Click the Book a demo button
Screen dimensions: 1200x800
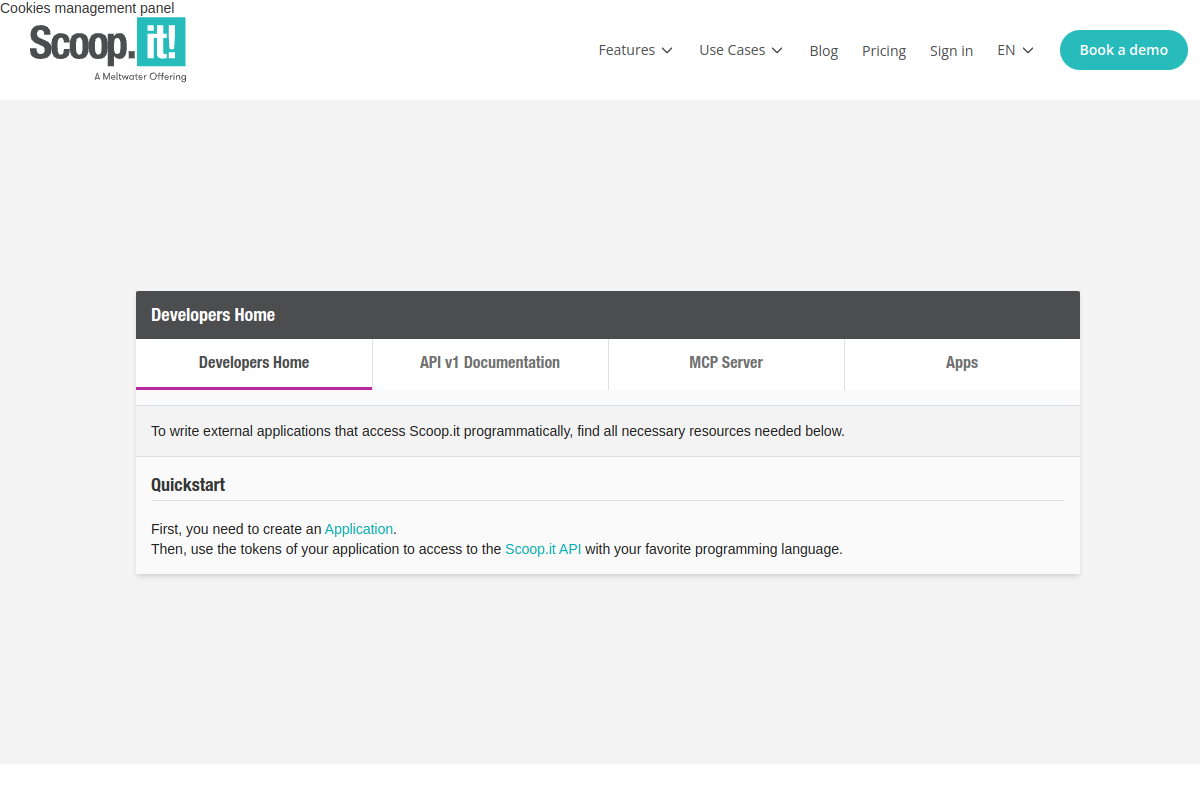click(x=1124, y=50)
